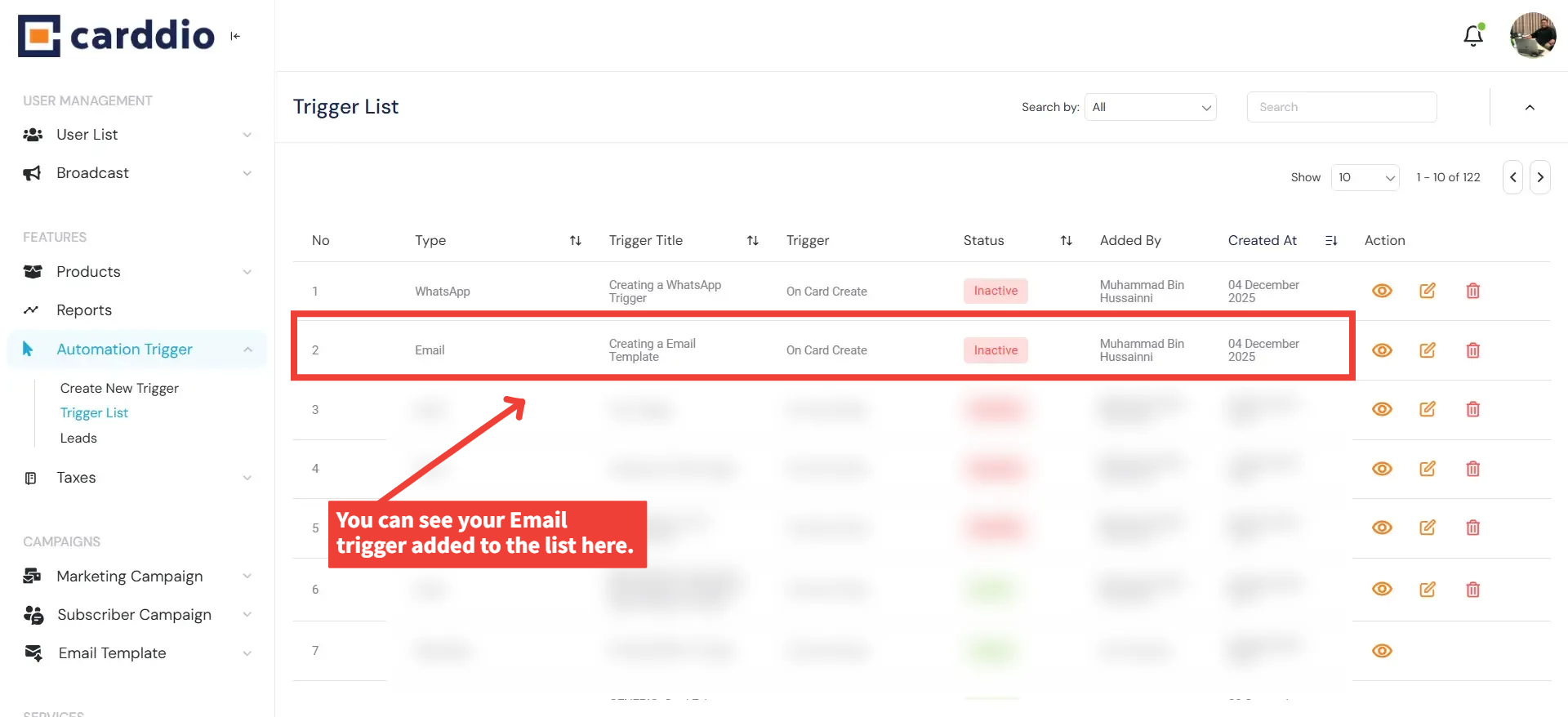Click the Added By column header
The image size is (1568, 717).
tap(1130, 240)
